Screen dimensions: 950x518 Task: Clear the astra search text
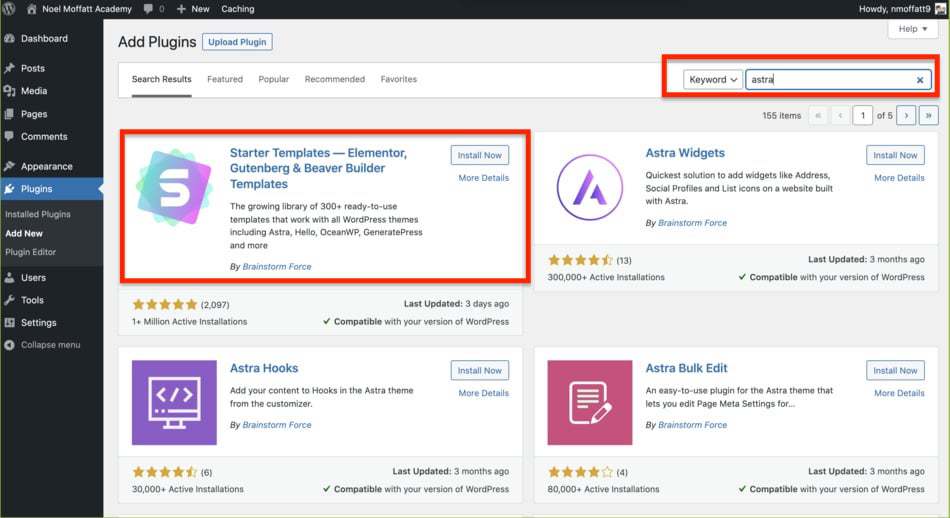[x=920, y=80]
